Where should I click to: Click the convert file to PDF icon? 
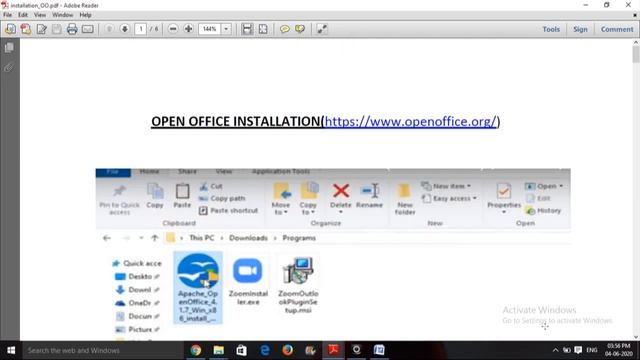pos(26,29)
